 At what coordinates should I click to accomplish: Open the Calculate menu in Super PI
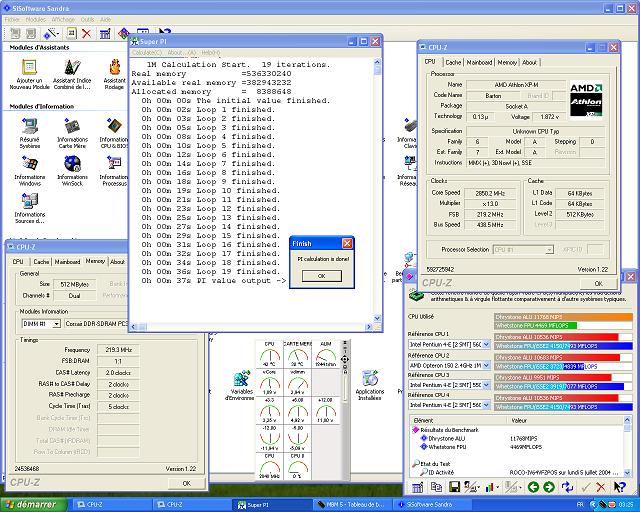coord(147,52)
